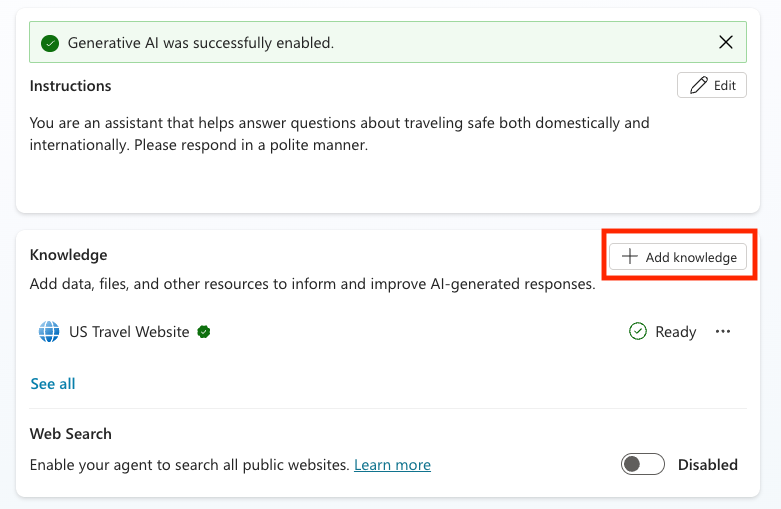Viewport: 781px width, 509px height.
Task: Select the US Travel Website knowledge source name
Action: 129,332
